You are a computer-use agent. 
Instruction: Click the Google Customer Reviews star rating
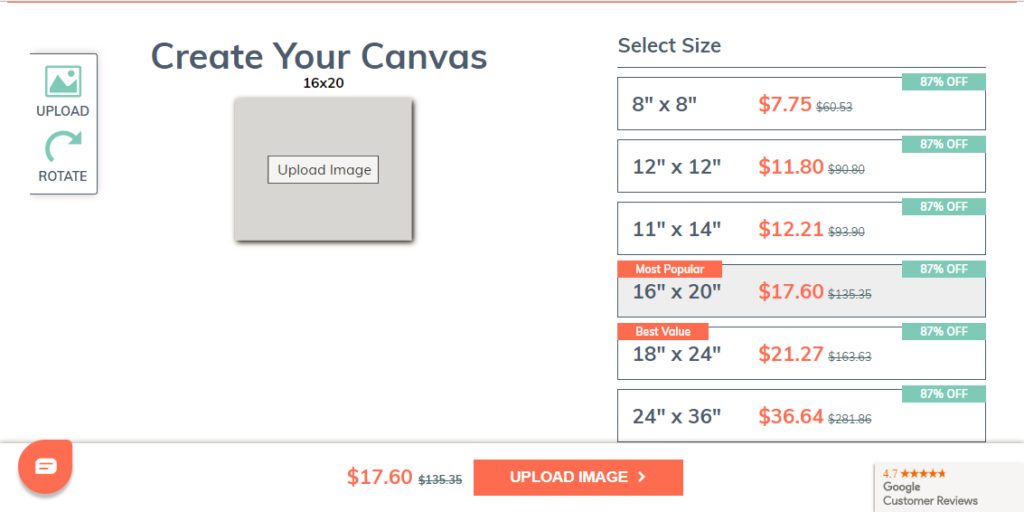pos(914,473)
